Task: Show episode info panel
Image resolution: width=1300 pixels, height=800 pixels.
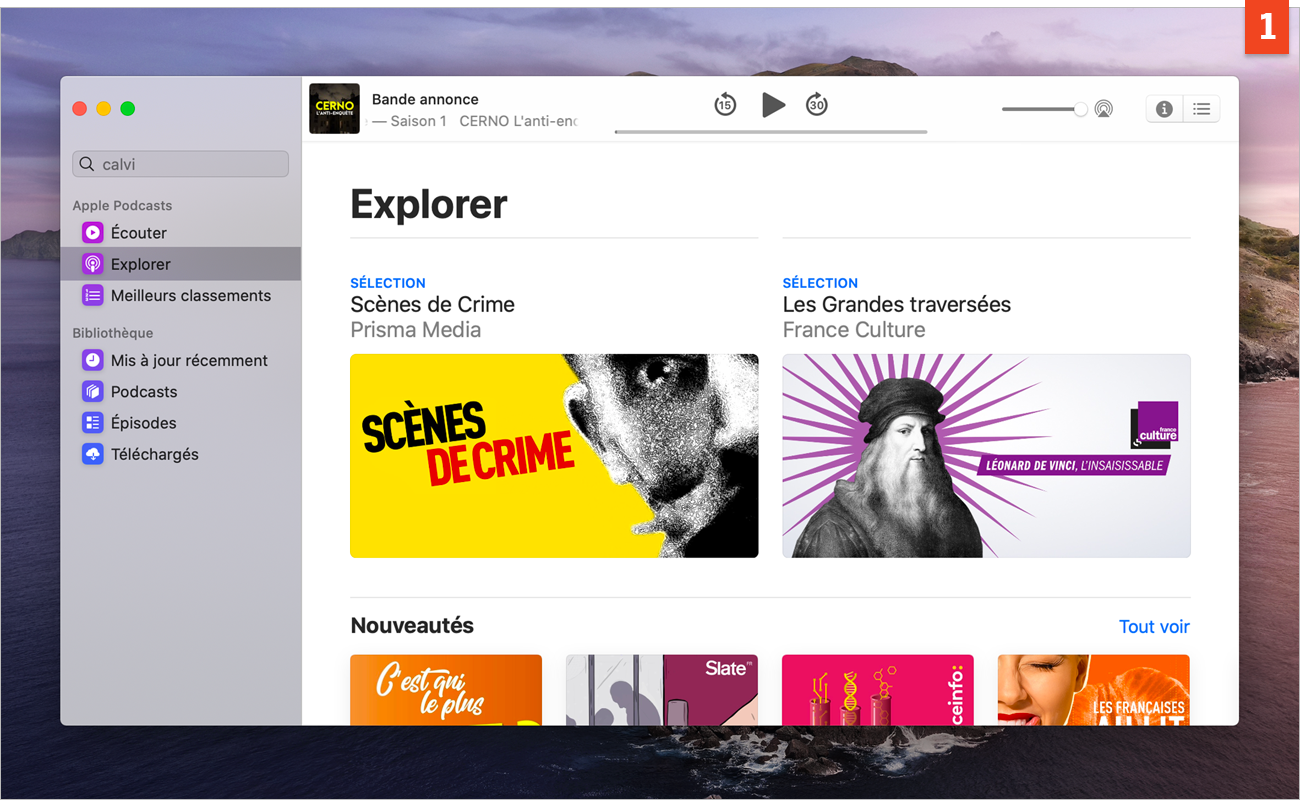Action: point(1164,109)
